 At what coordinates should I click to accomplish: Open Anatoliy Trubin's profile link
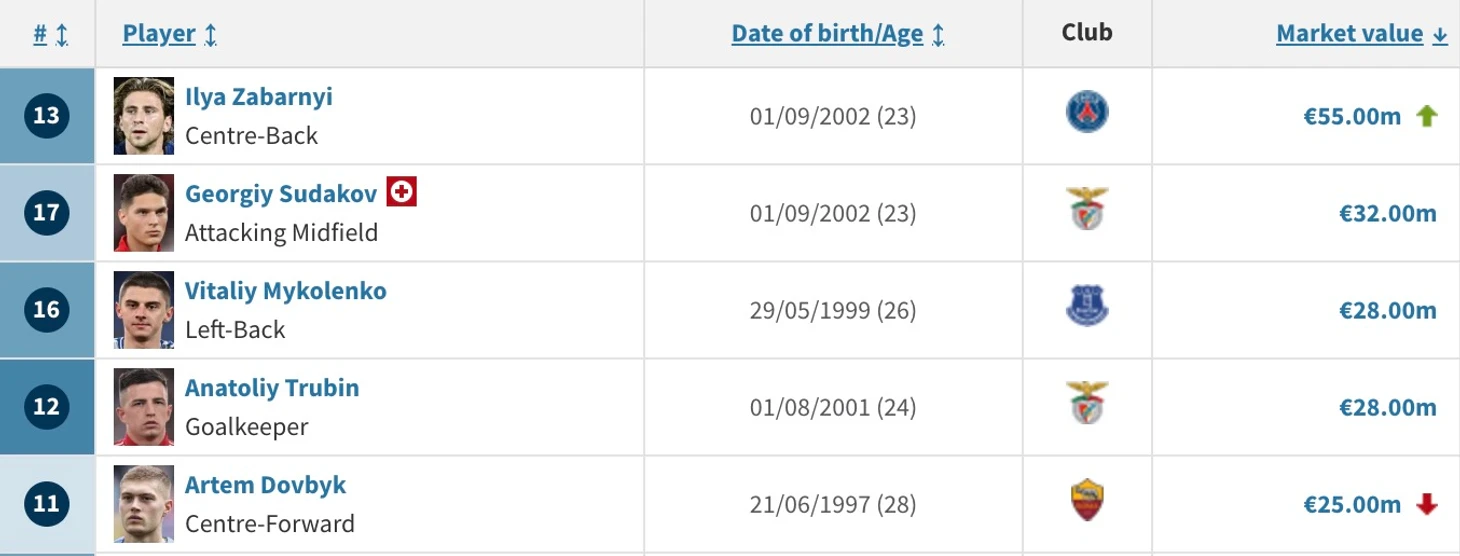[272, 388]
